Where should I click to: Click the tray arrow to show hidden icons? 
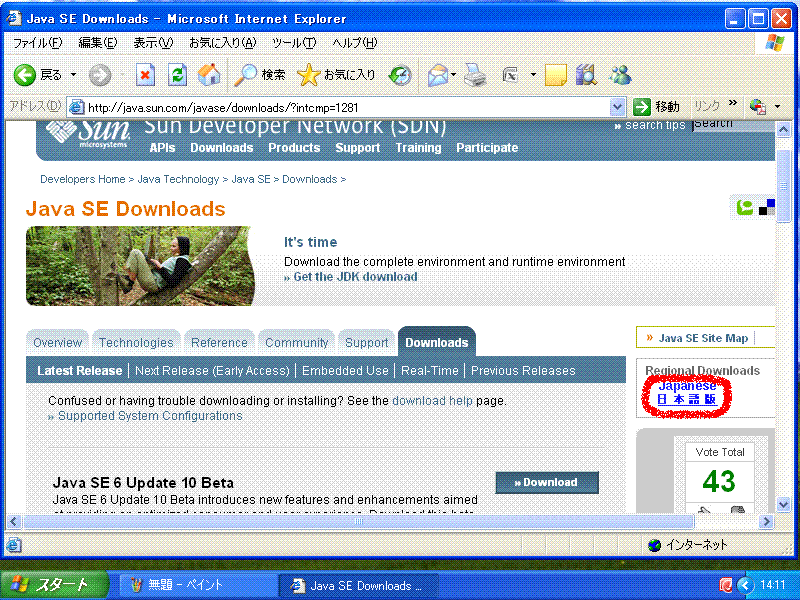pos(746,585)
